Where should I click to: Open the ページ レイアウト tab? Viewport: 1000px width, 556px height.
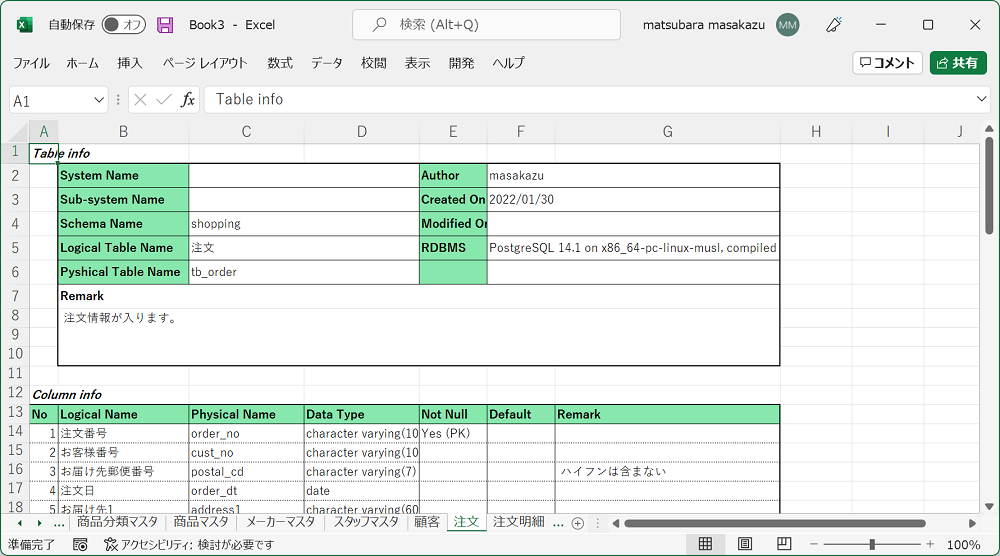click(x=205, y=63)
